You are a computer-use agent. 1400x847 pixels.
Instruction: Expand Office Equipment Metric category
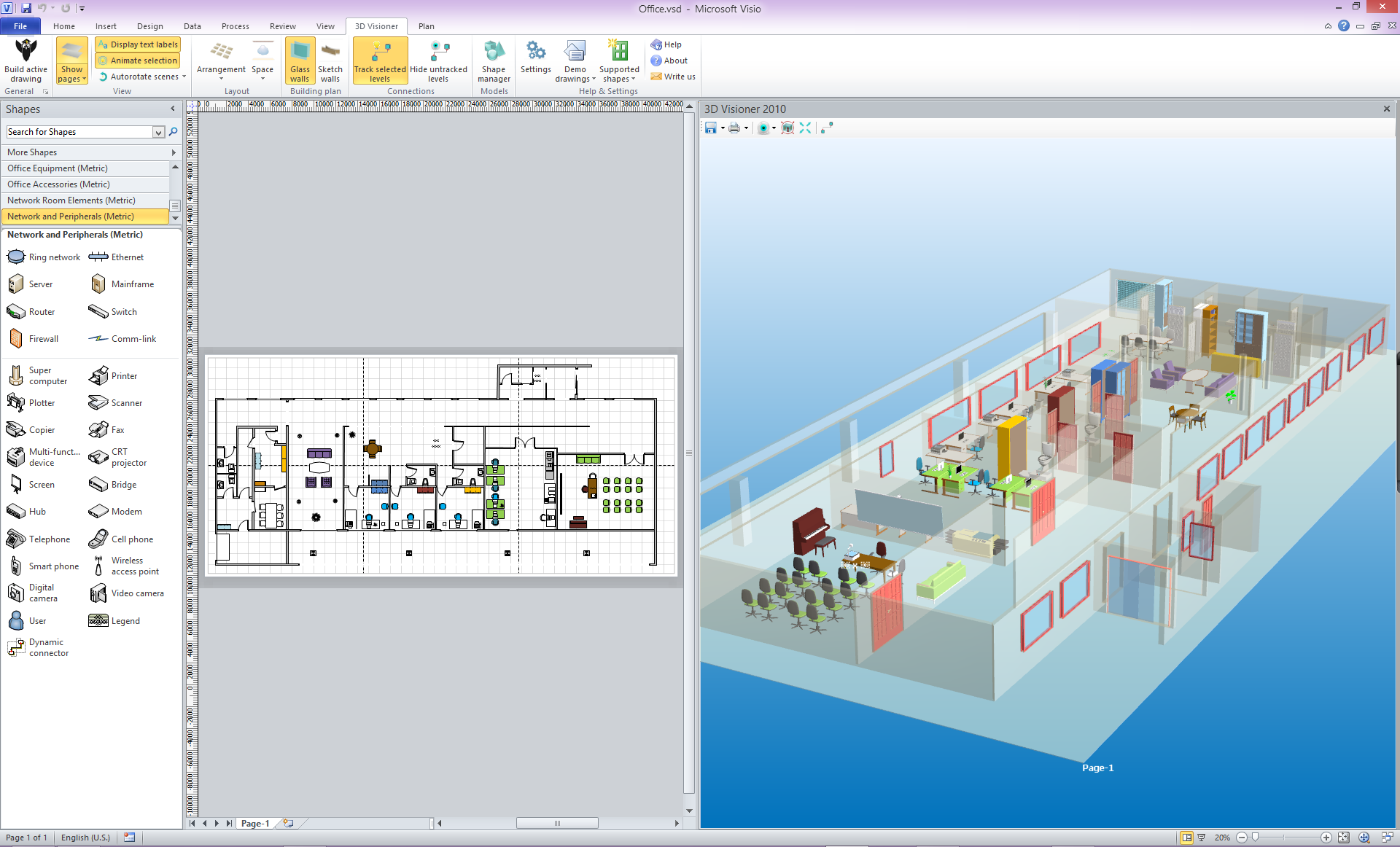point(85,167)
